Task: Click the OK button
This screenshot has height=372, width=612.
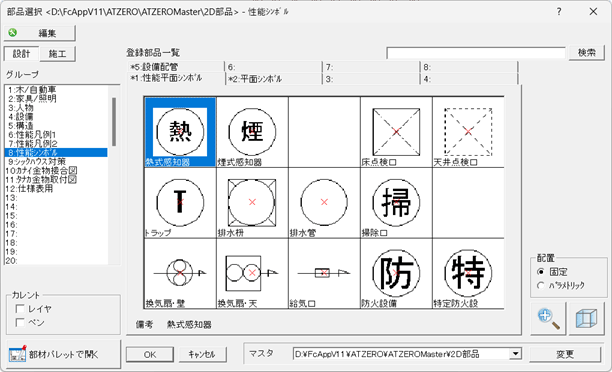Action: click(x=150, y=354)
